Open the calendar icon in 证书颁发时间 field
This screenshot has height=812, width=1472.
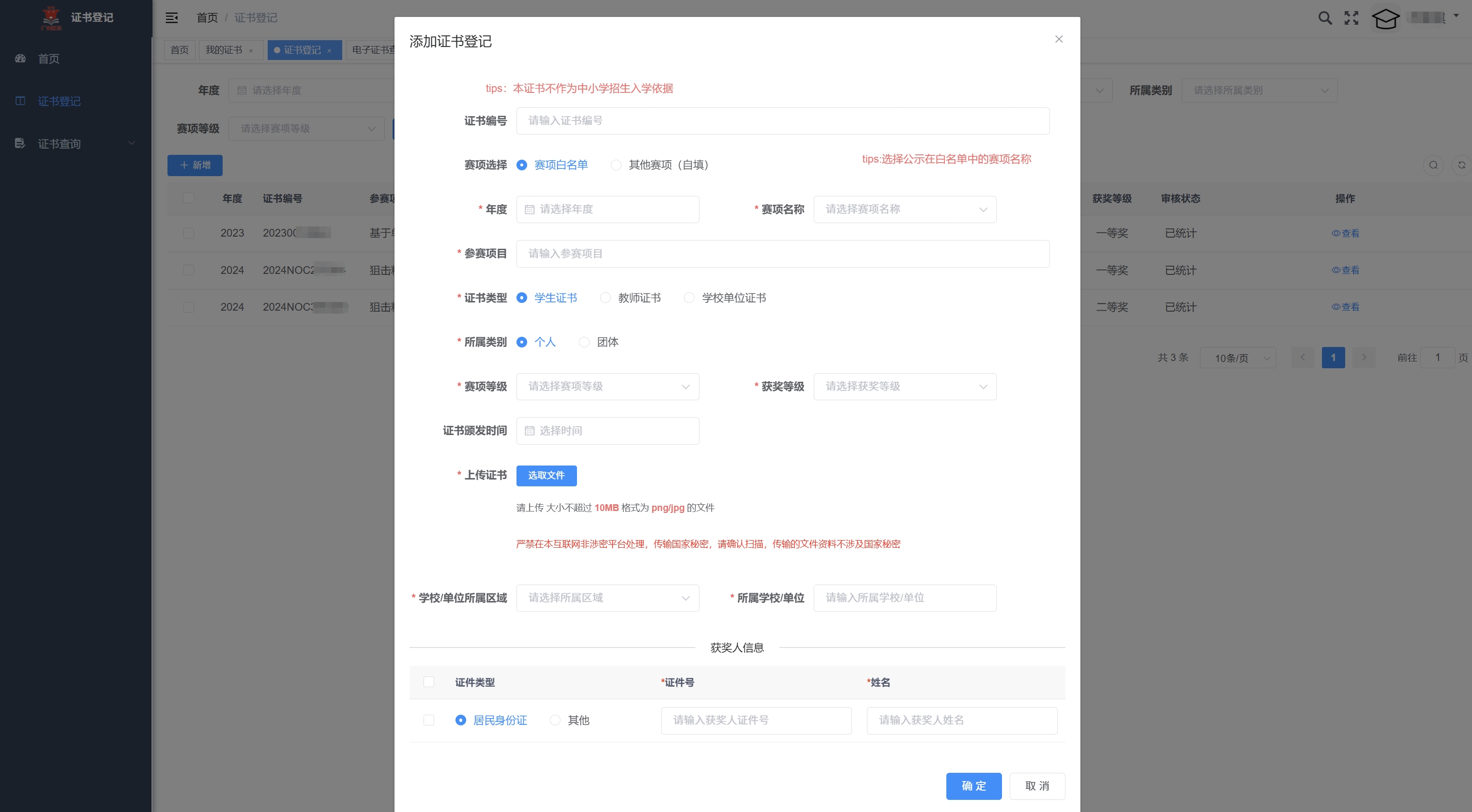pyautogui.click(x=529, y=430)
